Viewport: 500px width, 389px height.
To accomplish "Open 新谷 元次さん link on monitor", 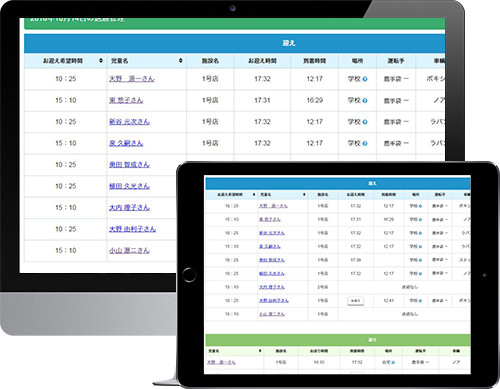I will [x=129, y=122].
